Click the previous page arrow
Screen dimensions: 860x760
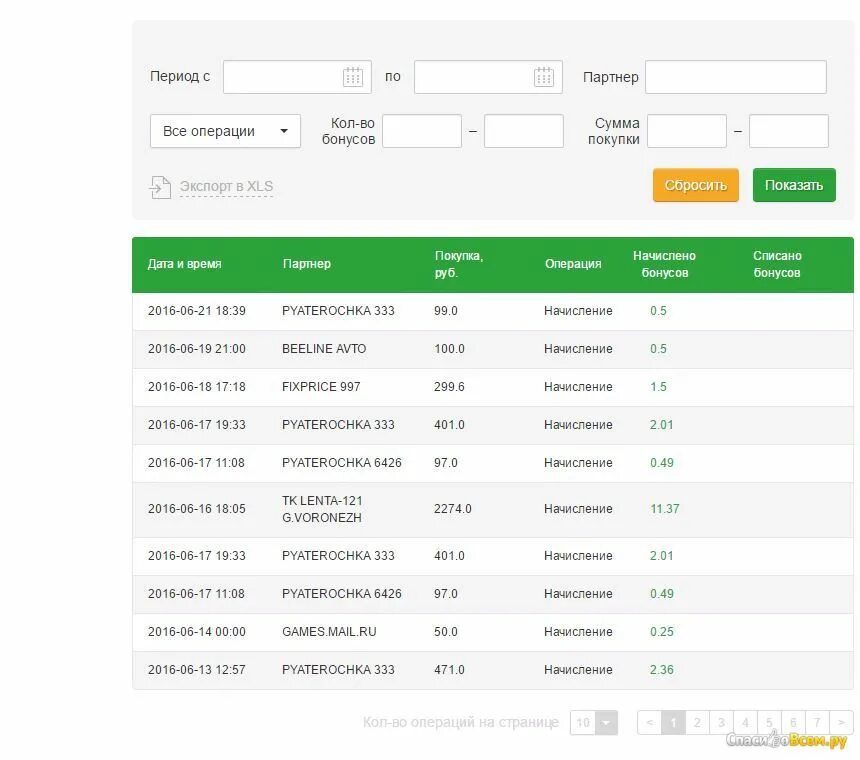pos(650,723)
